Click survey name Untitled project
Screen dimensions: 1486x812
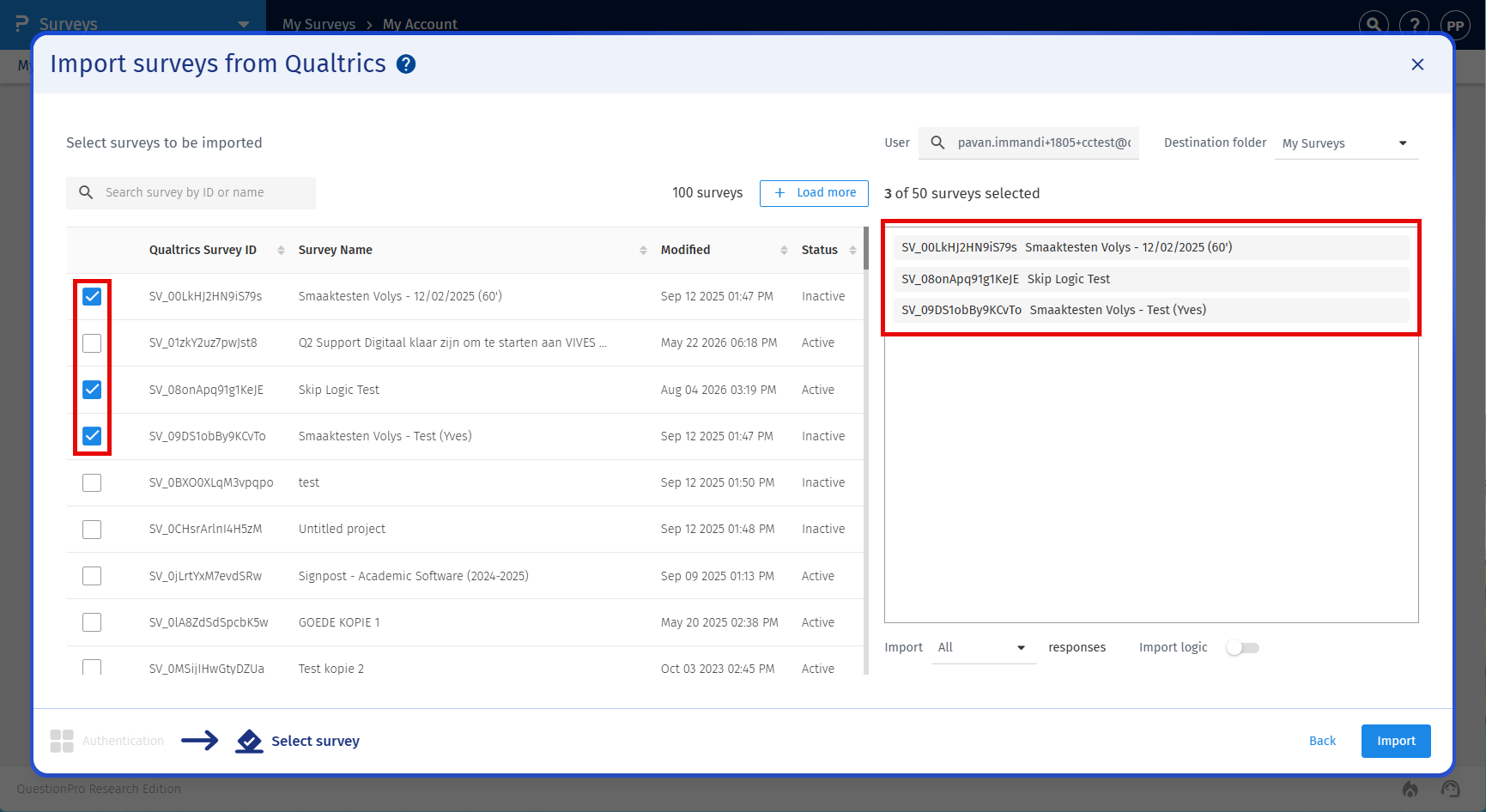342,529
